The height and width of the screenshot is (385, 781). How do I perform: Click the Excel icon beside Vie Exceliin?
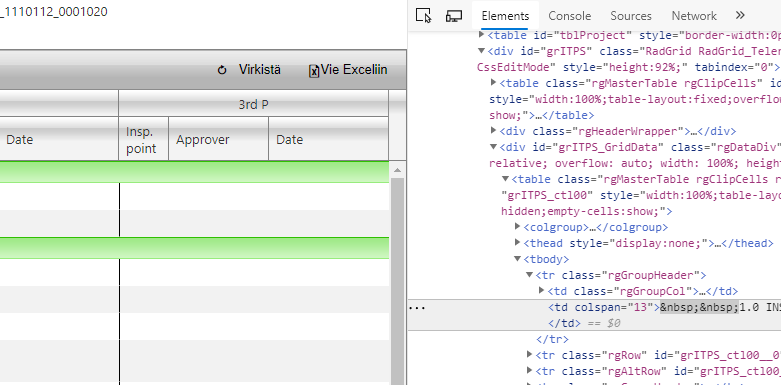point(314,71)
